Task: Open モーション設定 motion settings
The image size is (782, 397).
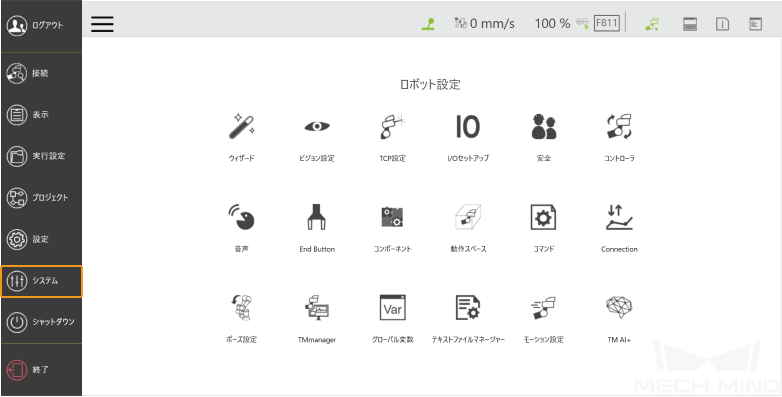Action: (x=544, y=308)
